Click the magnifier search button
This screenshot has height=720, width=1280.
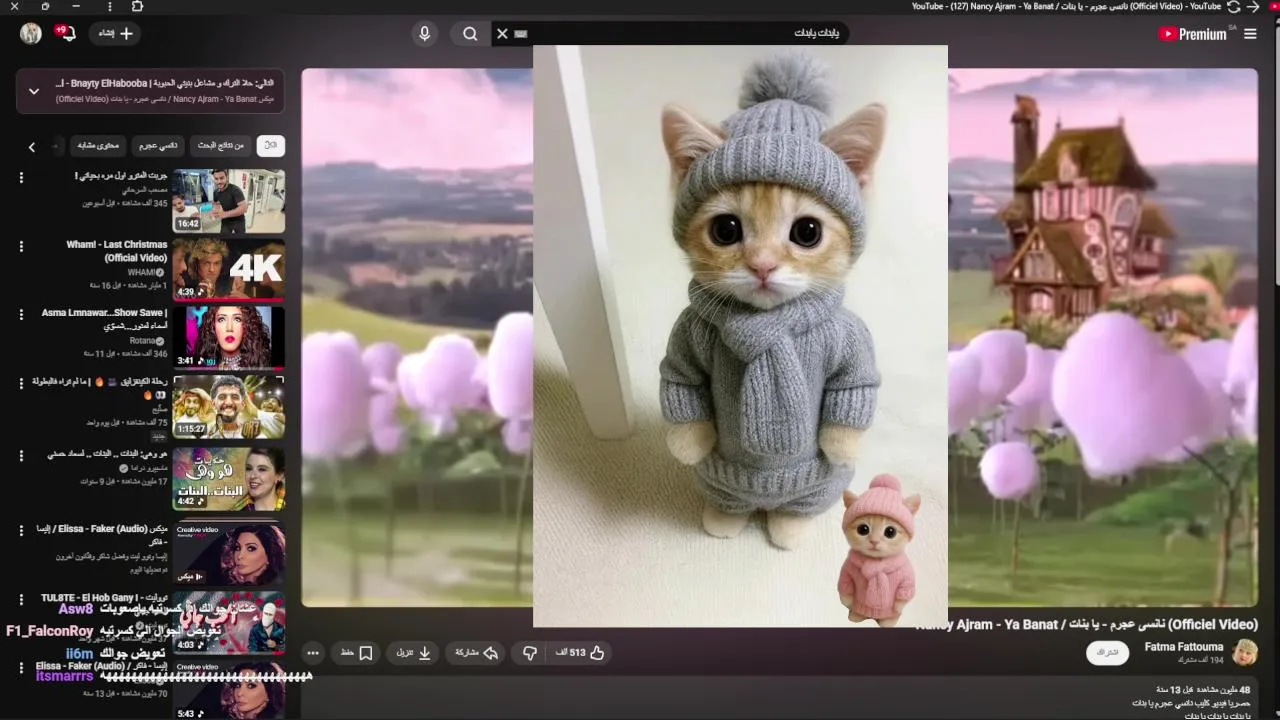470,34
